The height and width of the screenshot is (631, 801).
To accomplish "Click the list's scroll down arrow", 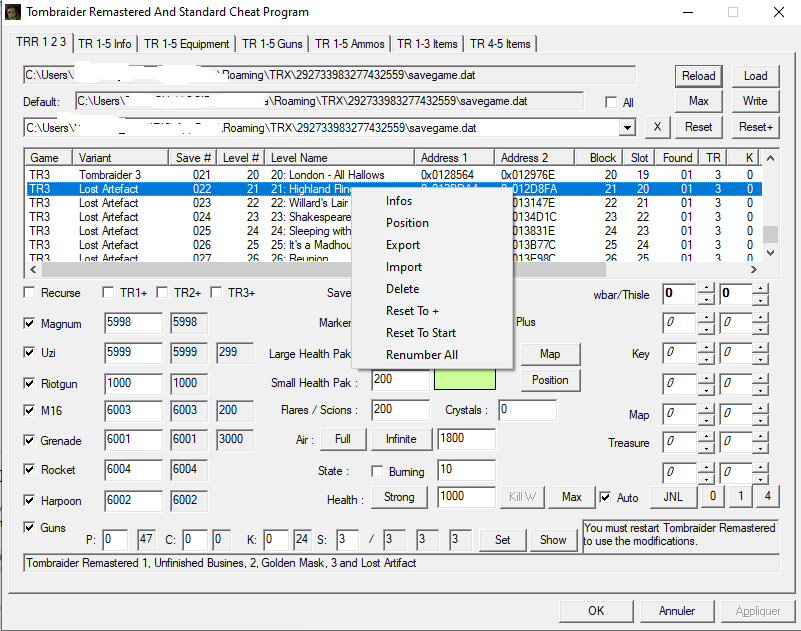I will [770, 252].
